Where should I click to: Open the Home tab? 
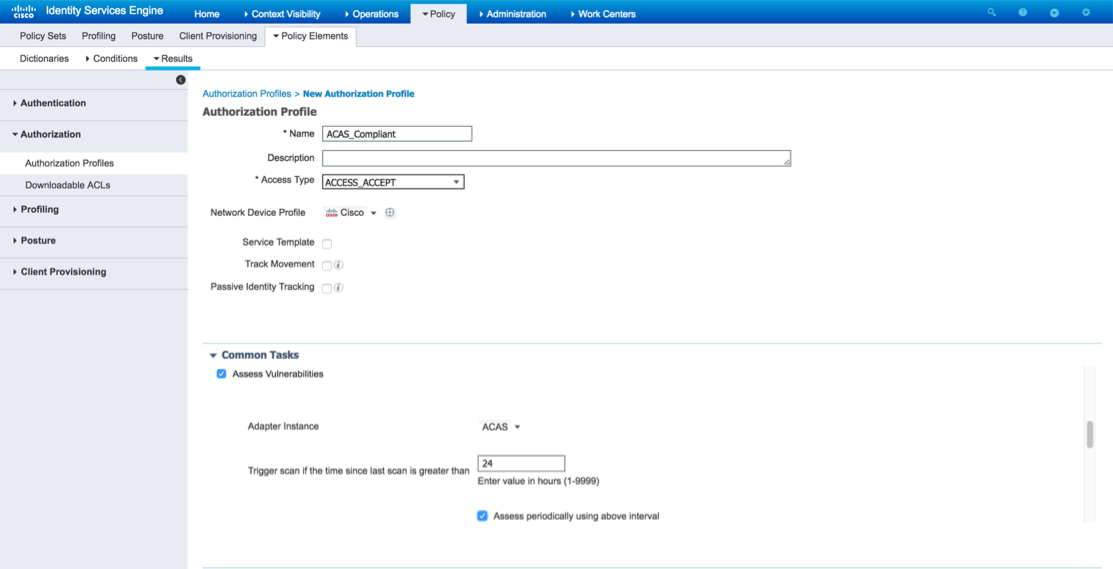(207, 13)
